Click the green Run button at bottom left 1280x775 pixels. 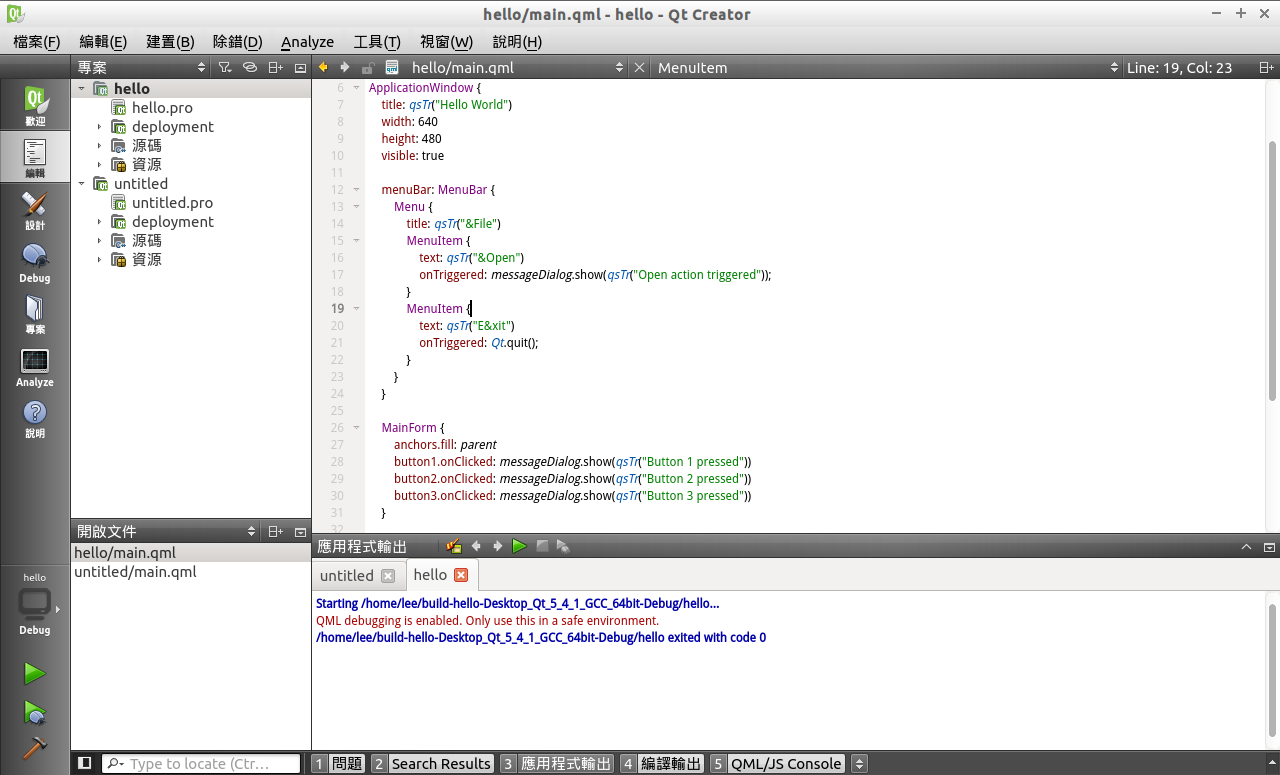tap(35, 674)
